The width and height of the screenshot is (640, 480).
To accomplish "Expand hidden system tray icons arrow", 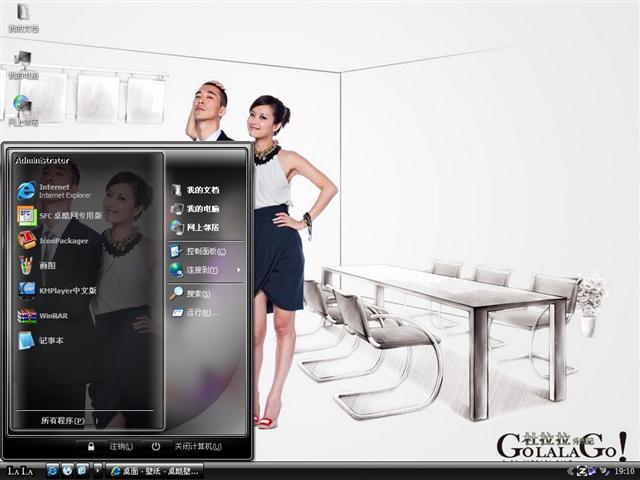I will pyautogui.click(x=570, y=471).
